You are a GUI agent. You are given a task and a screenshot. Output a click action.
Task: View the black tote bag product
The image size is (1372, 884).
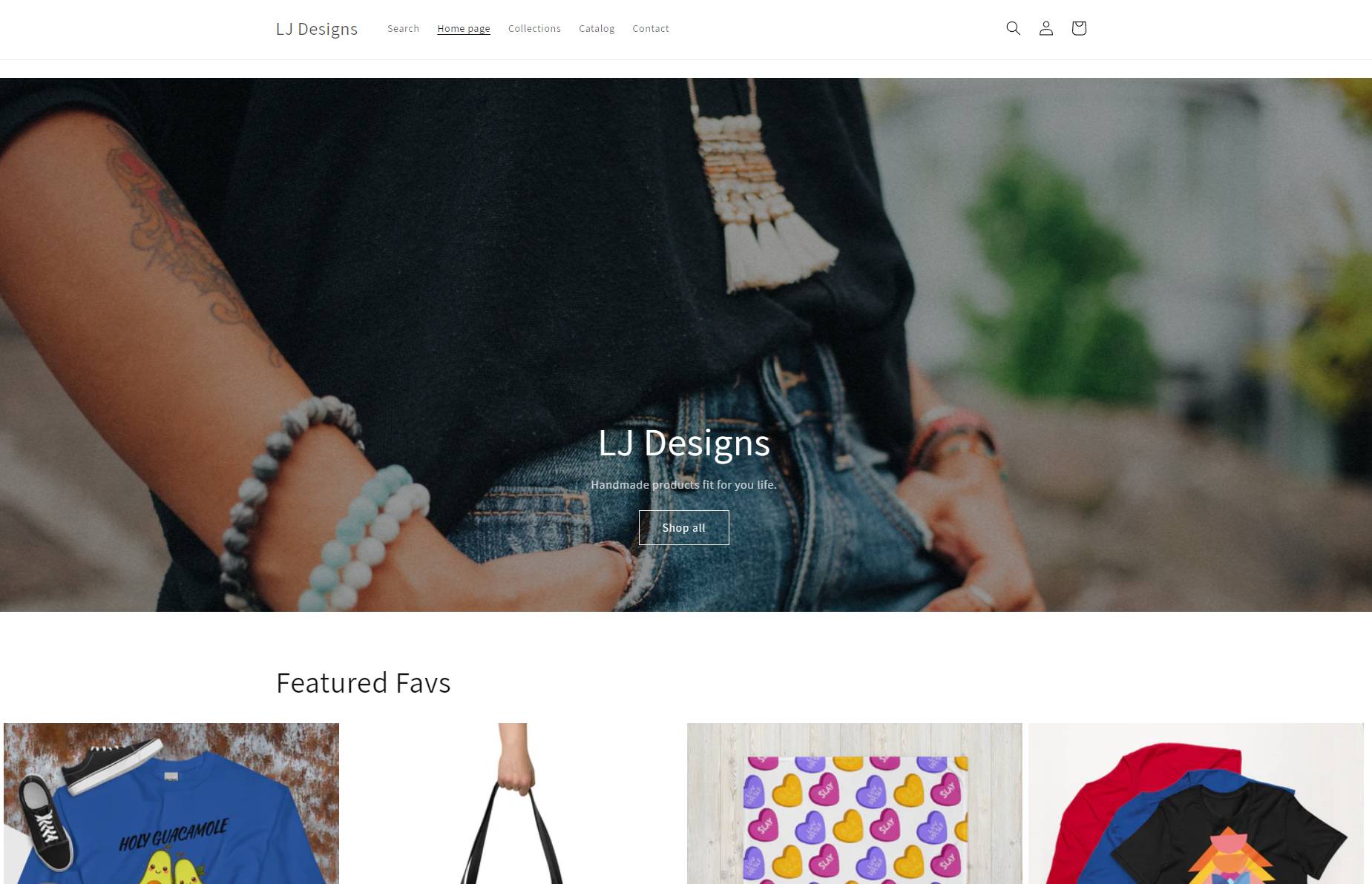(x=513, y=803)
